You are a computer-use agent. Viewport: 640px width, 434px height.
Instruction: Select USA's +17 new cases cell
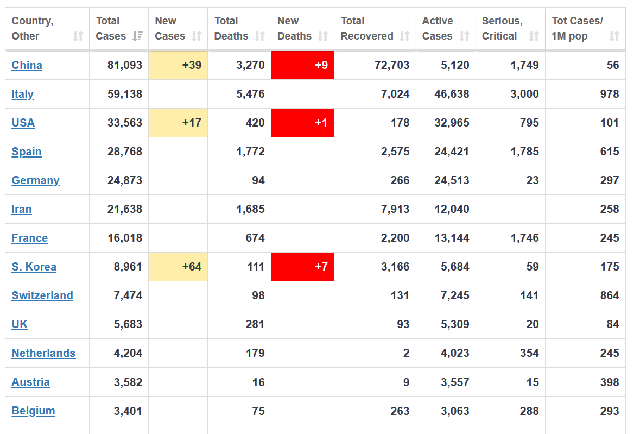coord(178,123)
